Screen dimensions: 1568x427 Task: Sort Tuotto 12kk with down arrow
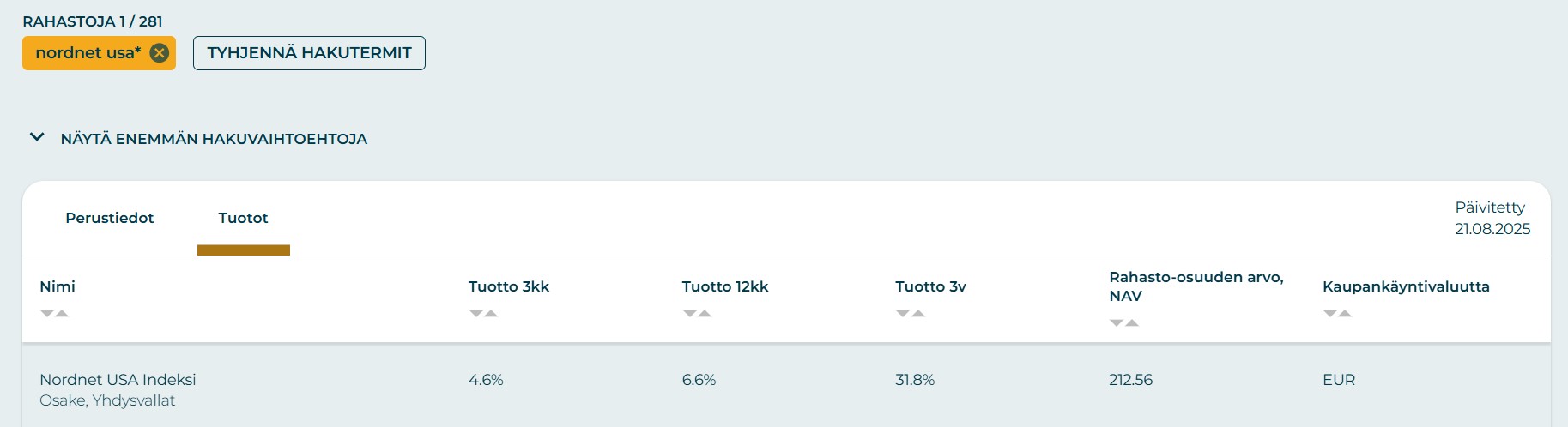(690, 314)
